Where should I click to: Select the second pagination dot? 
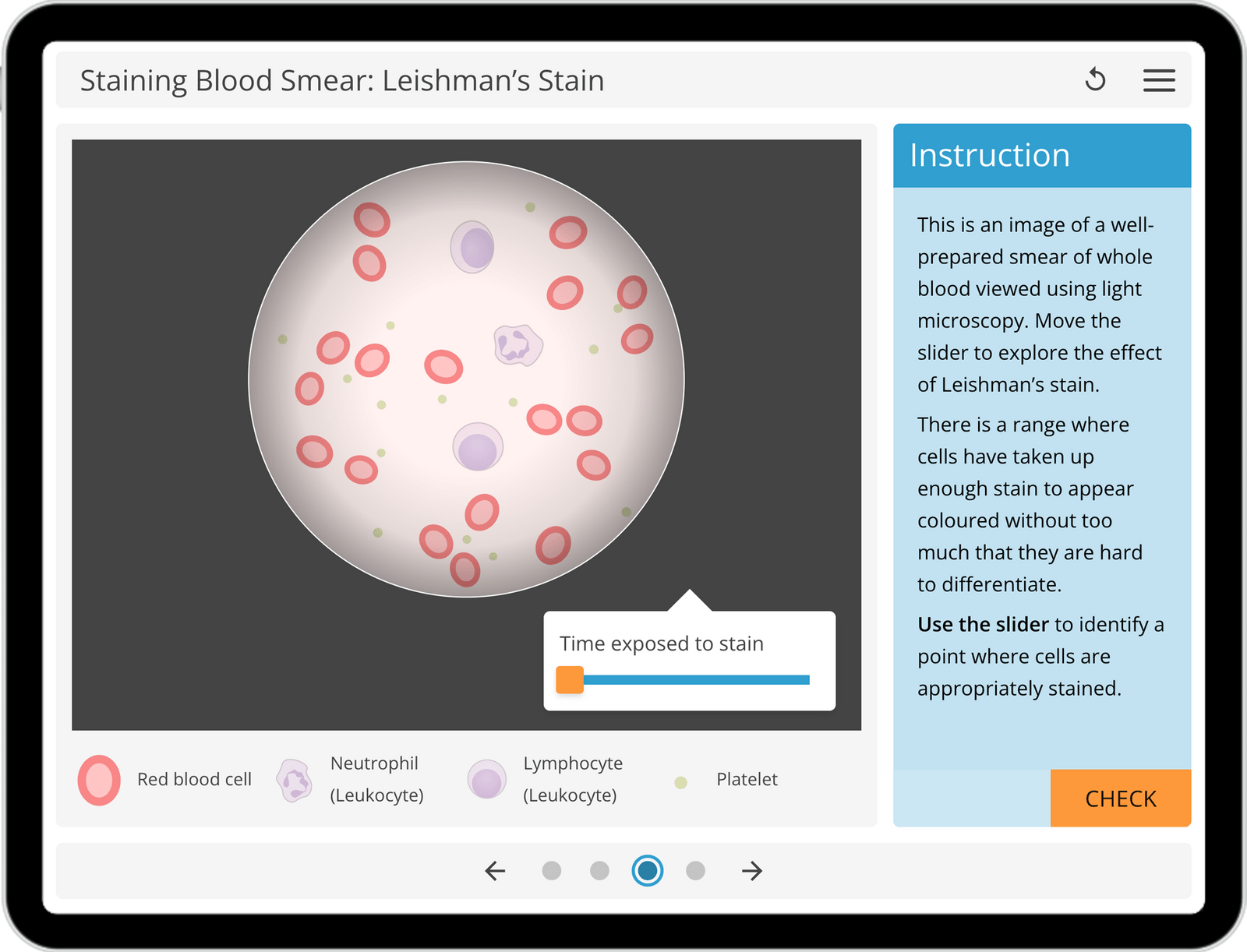(x=599, y=871)
